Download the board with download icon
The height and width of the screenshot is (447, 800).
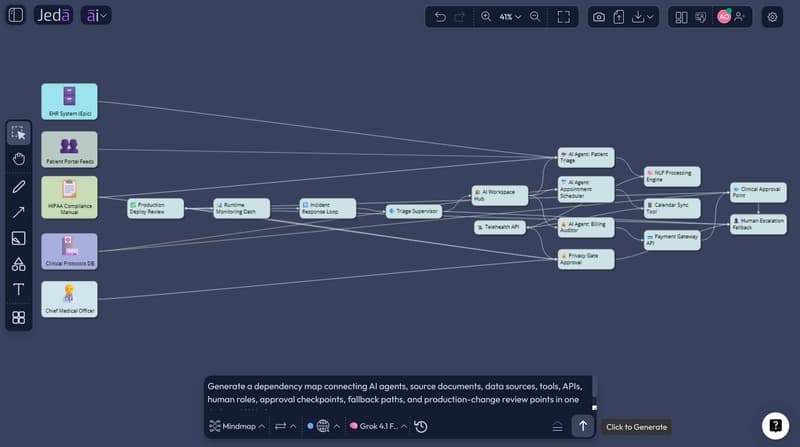click(638, 17)
